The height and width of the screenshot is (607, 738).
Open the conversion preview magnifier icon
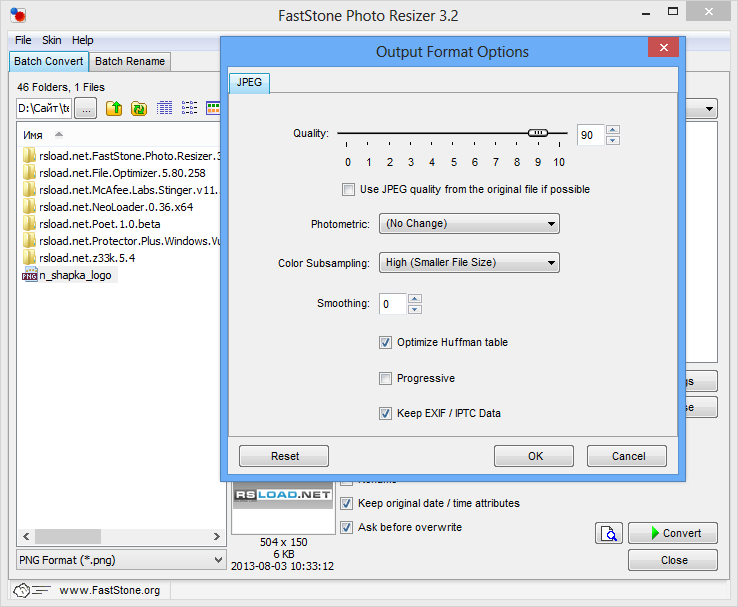(x=609, y=533)
